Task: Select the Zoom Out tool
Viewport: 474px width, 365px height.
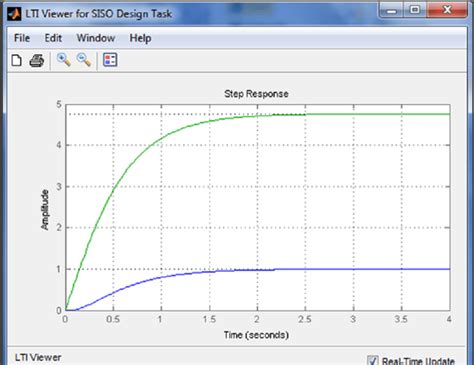Action: [x=83, y=60]
